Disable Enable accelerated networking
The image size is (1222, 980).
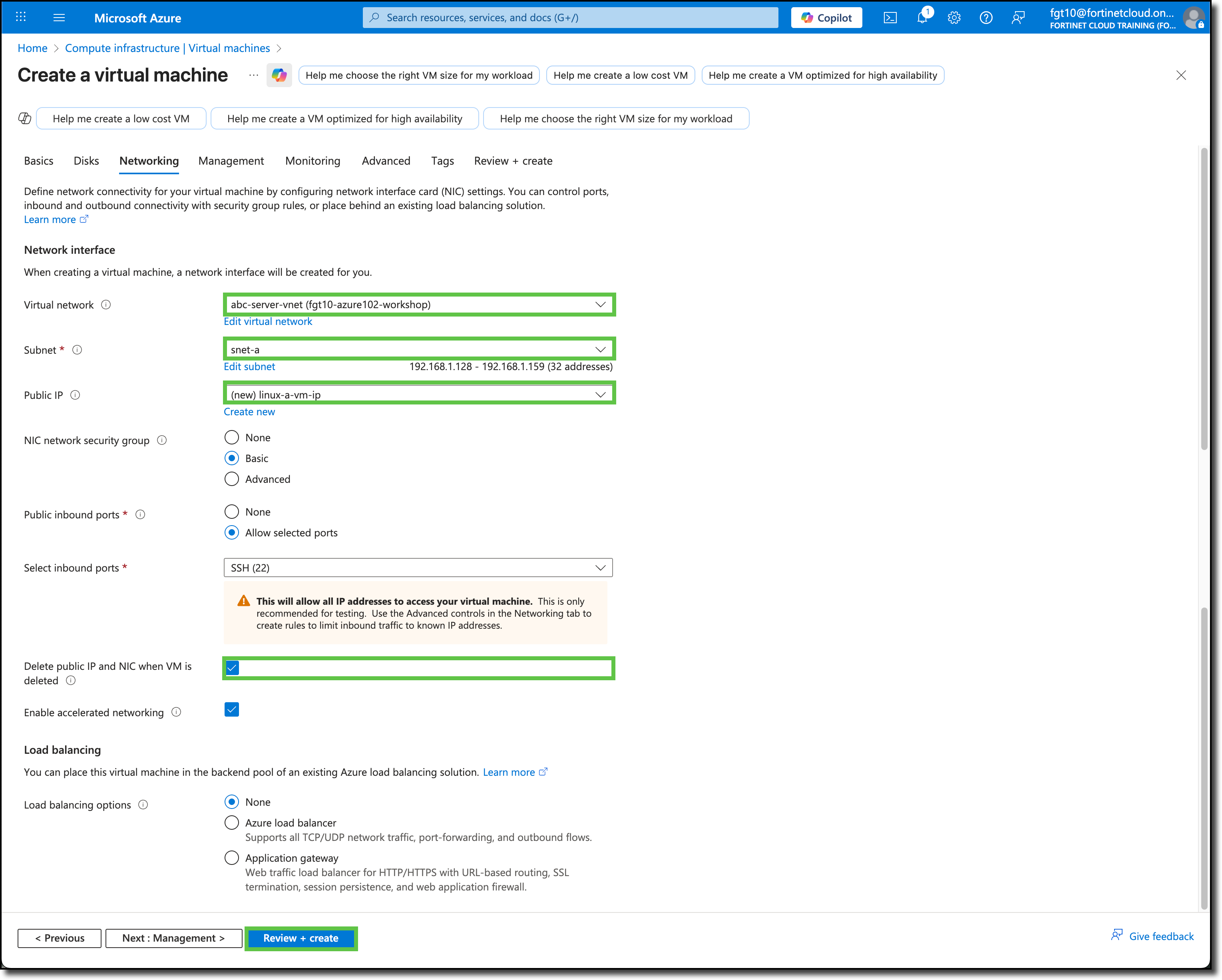(231, 709)
